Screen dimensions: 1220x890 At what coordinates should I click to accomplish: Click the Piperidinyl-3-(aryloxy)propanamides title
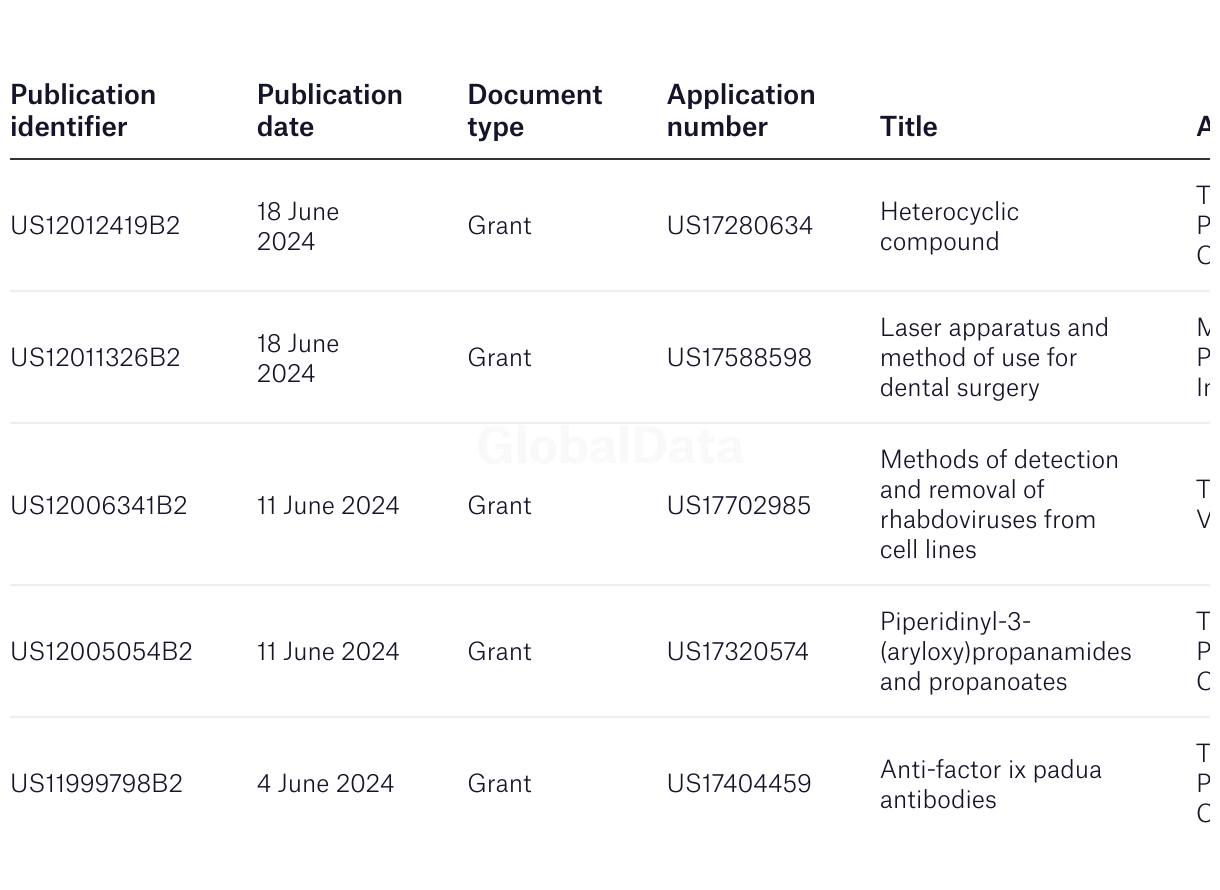pos(1005,652)
